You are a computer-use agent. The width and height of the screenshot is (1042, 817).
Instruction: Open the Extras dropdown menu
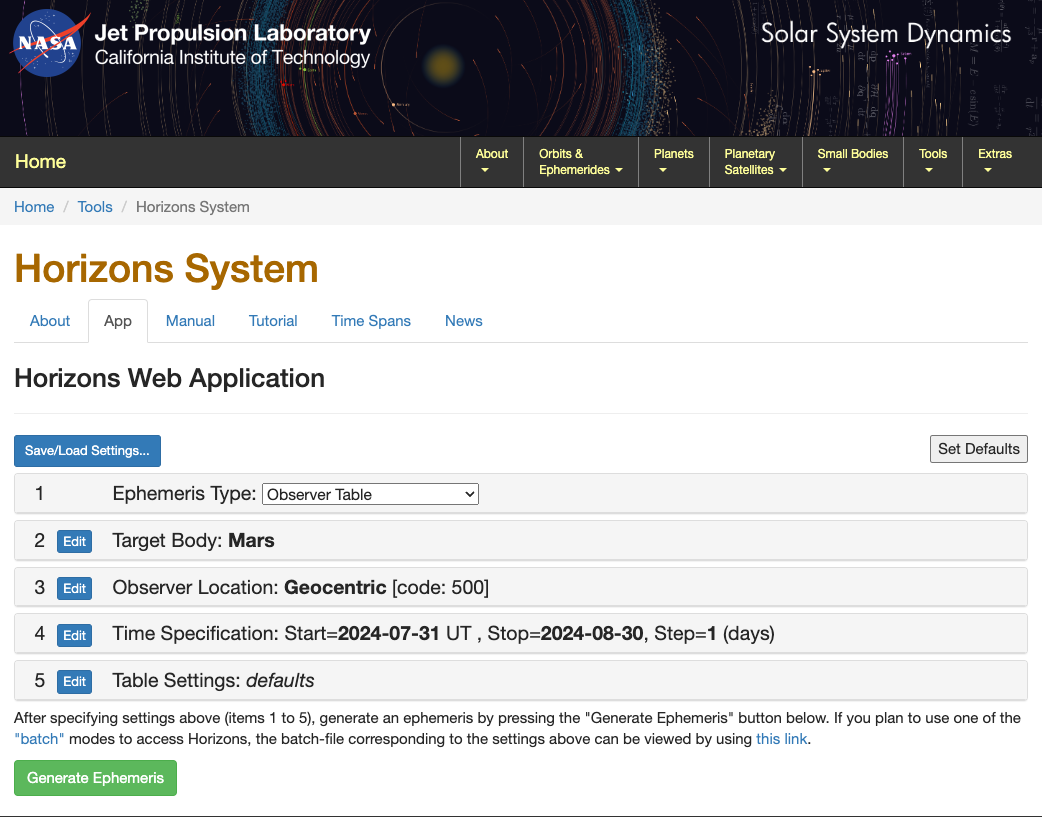[995, 162]
